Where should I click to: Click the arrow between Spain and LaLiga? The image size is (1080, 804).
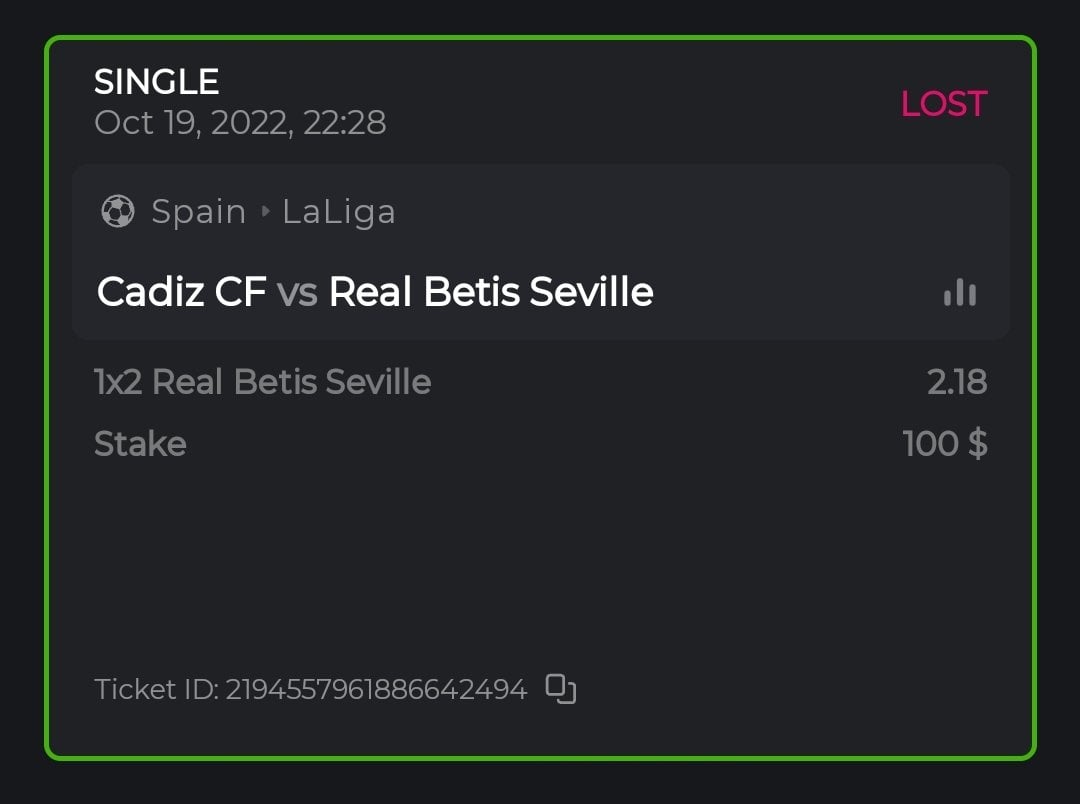266,212
